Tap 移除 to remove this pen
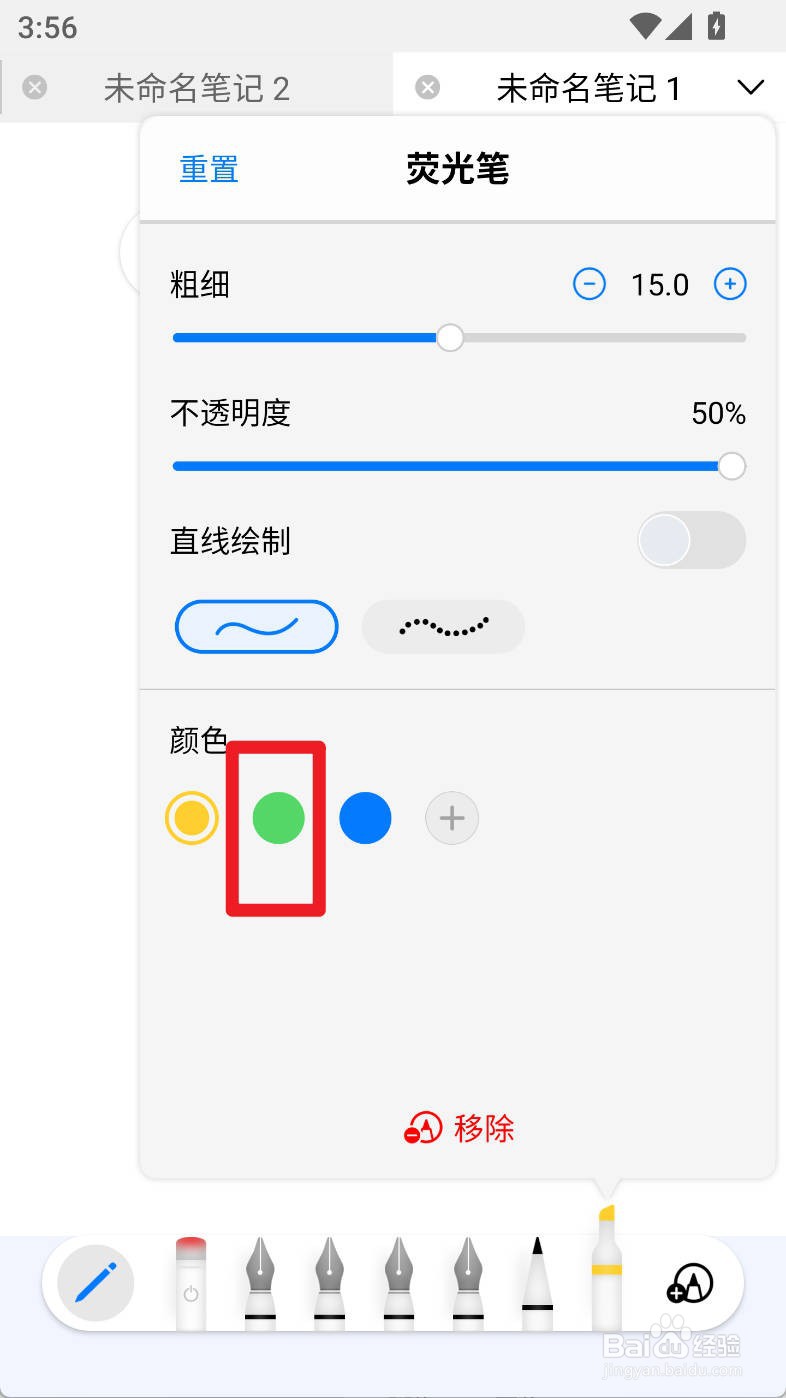Viewport: 786px width, 1398px height. [459, 1129]
